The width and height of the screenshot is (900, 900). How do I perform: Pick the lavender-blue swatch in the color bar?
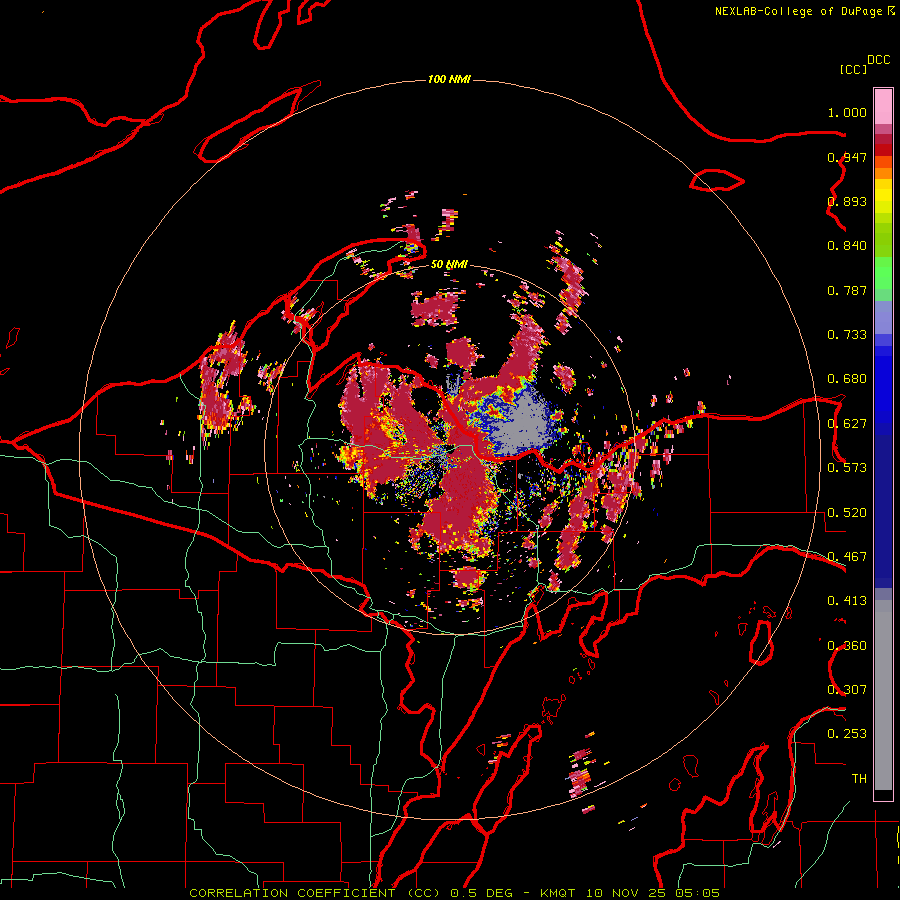(x=883, y=317)
